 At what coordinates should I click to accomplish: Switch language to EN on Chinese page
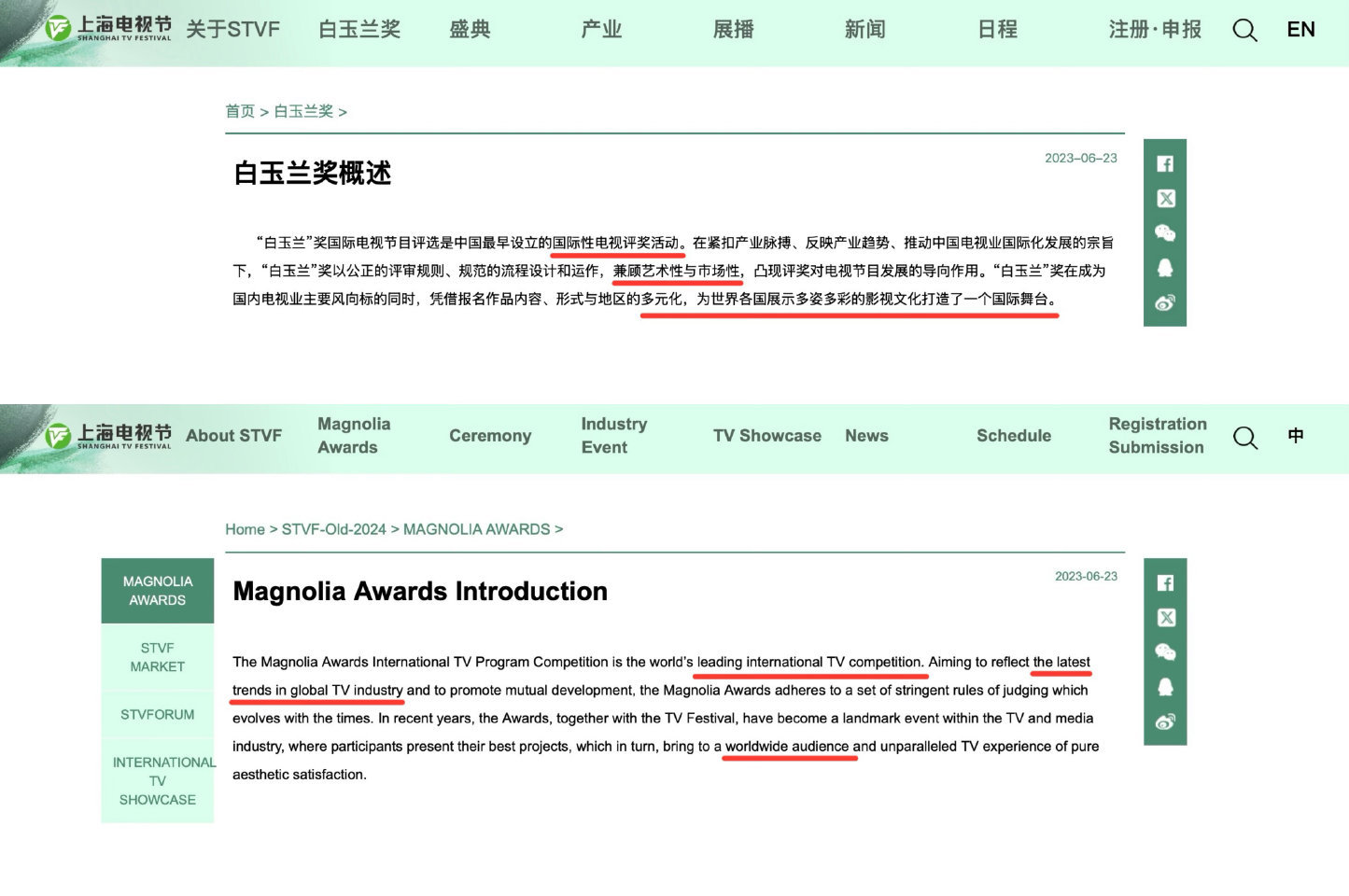[x=1300, y=30]
